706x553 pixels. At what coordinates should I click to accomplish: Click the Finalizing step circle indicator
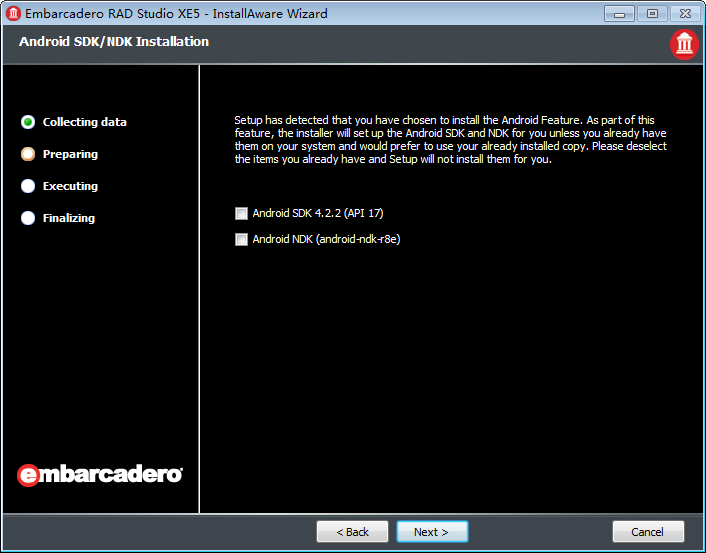tap(28, 218)
